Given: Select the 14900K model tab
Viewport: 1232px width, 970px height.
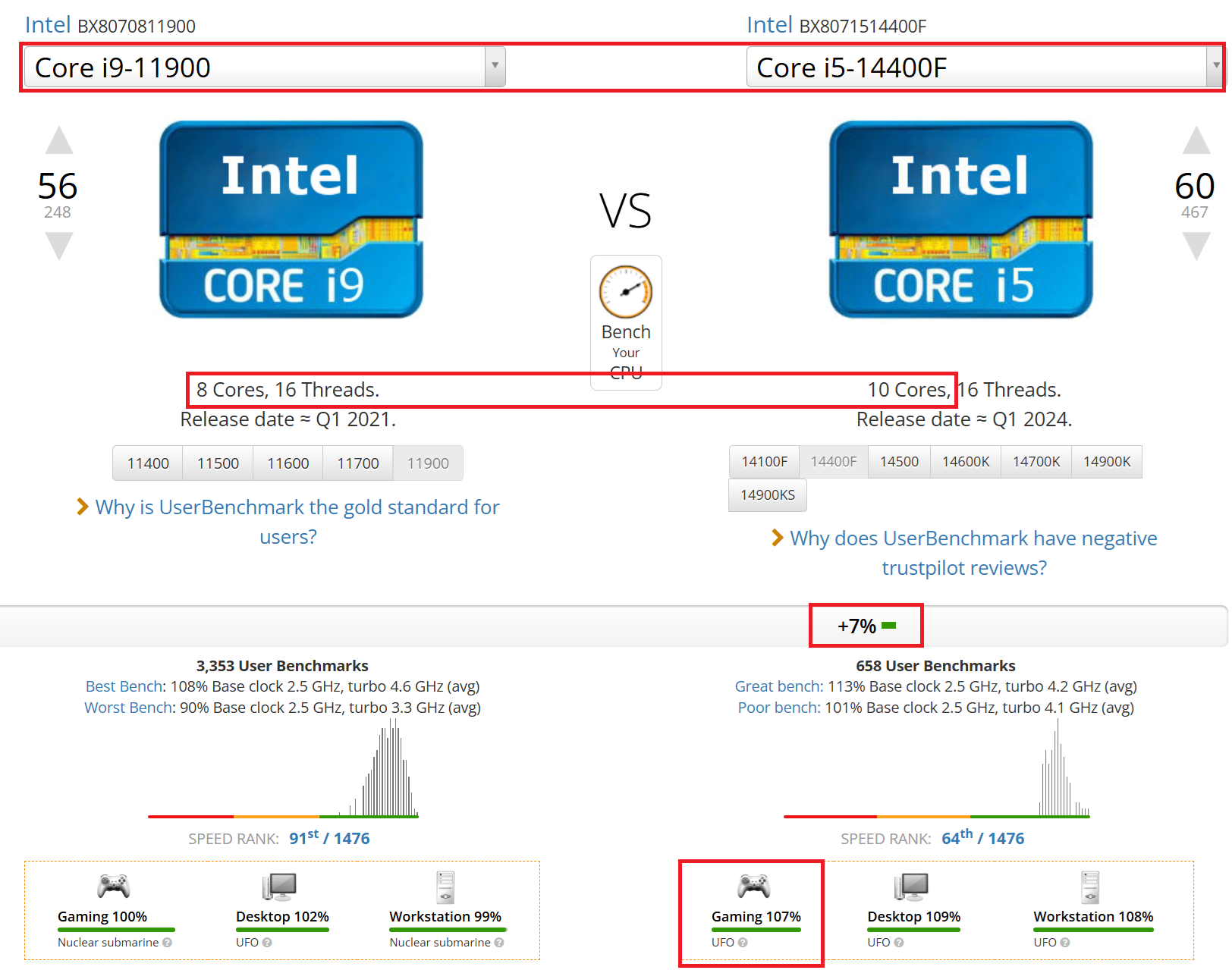Looking at the screenshot, I should 1107,462.
